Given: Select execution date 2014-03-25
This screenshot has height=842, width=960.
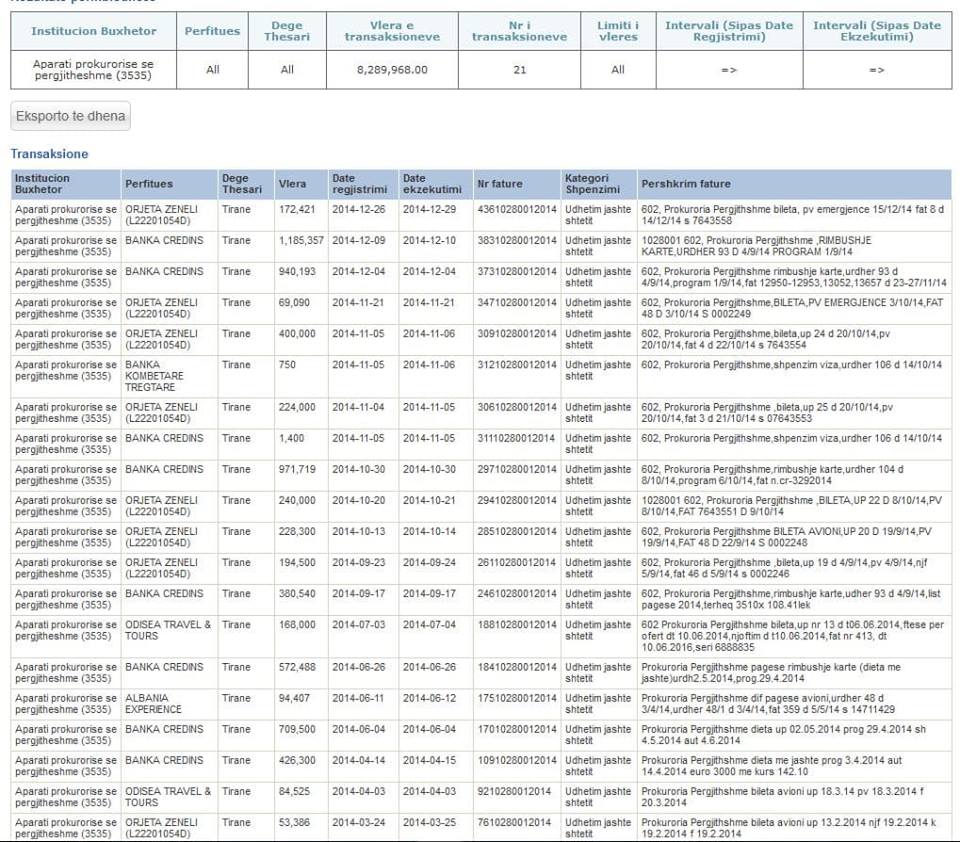Looking at the screenshot, I should click(429, 822).
